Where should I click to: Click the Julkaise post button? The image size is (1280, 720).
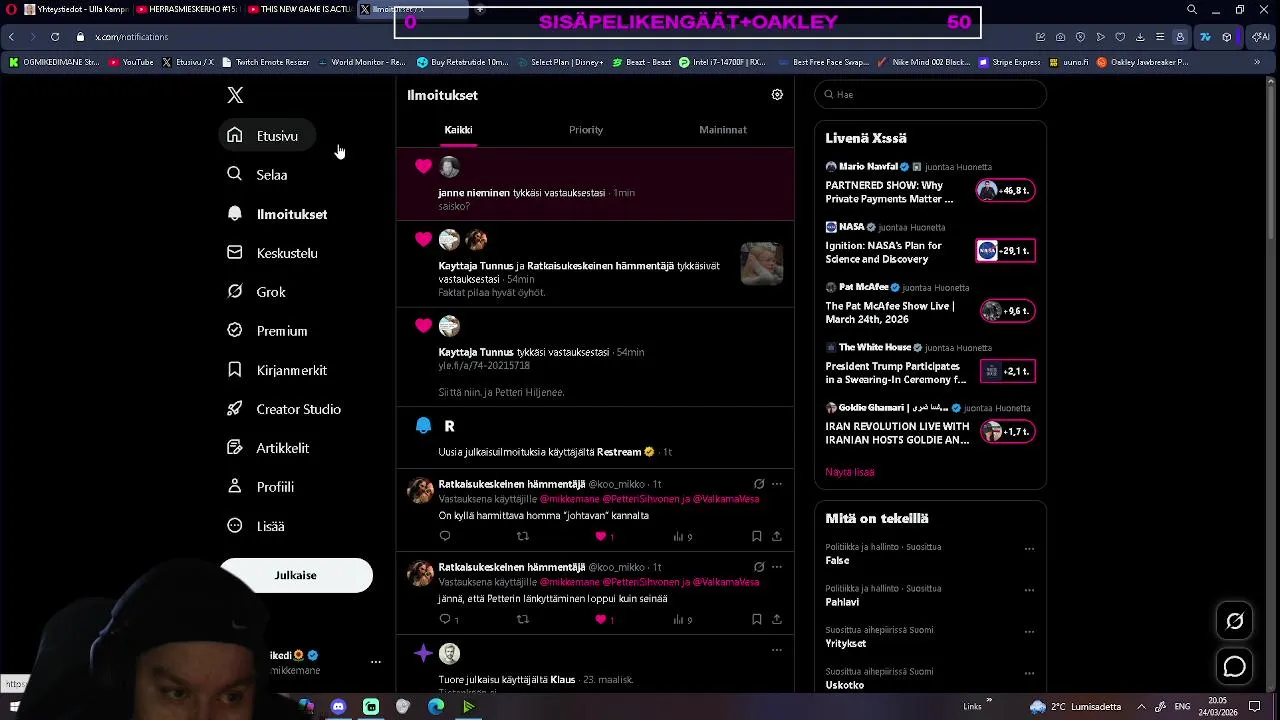(x=296, y=575)
